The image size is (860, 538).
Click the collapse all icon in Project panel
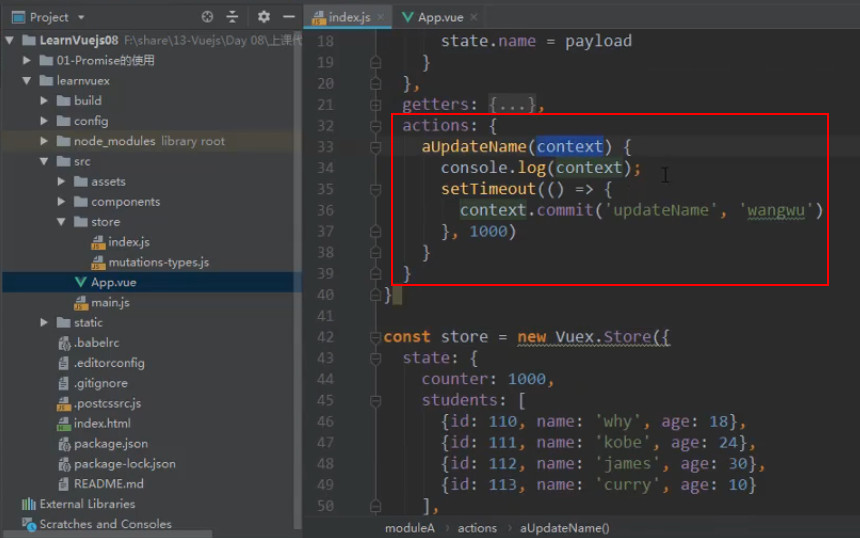[x=233, y=17]
